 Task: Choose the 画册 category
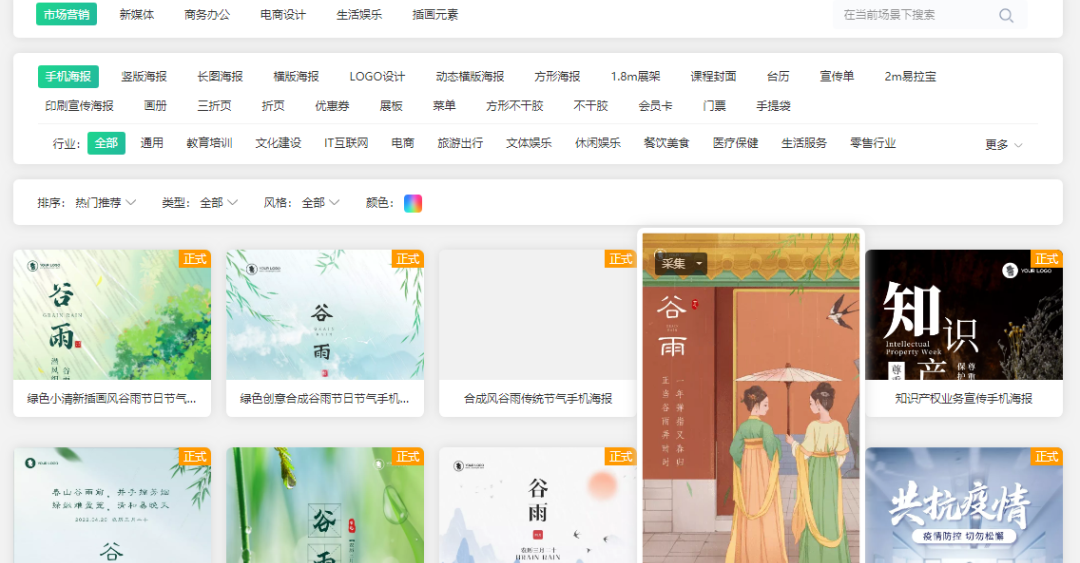tap(155, 106)
